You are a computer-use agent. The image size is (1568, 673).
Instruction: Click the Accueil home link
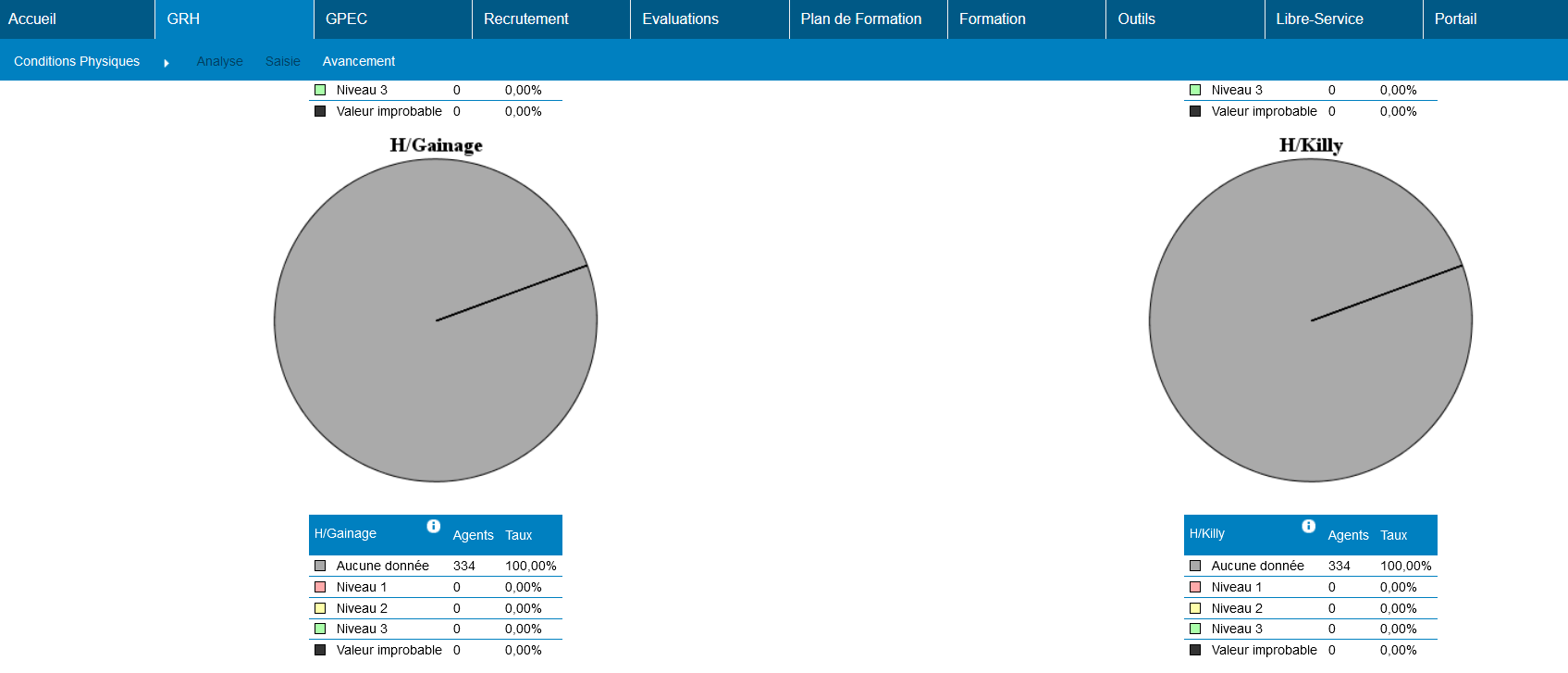coord(32,19)
